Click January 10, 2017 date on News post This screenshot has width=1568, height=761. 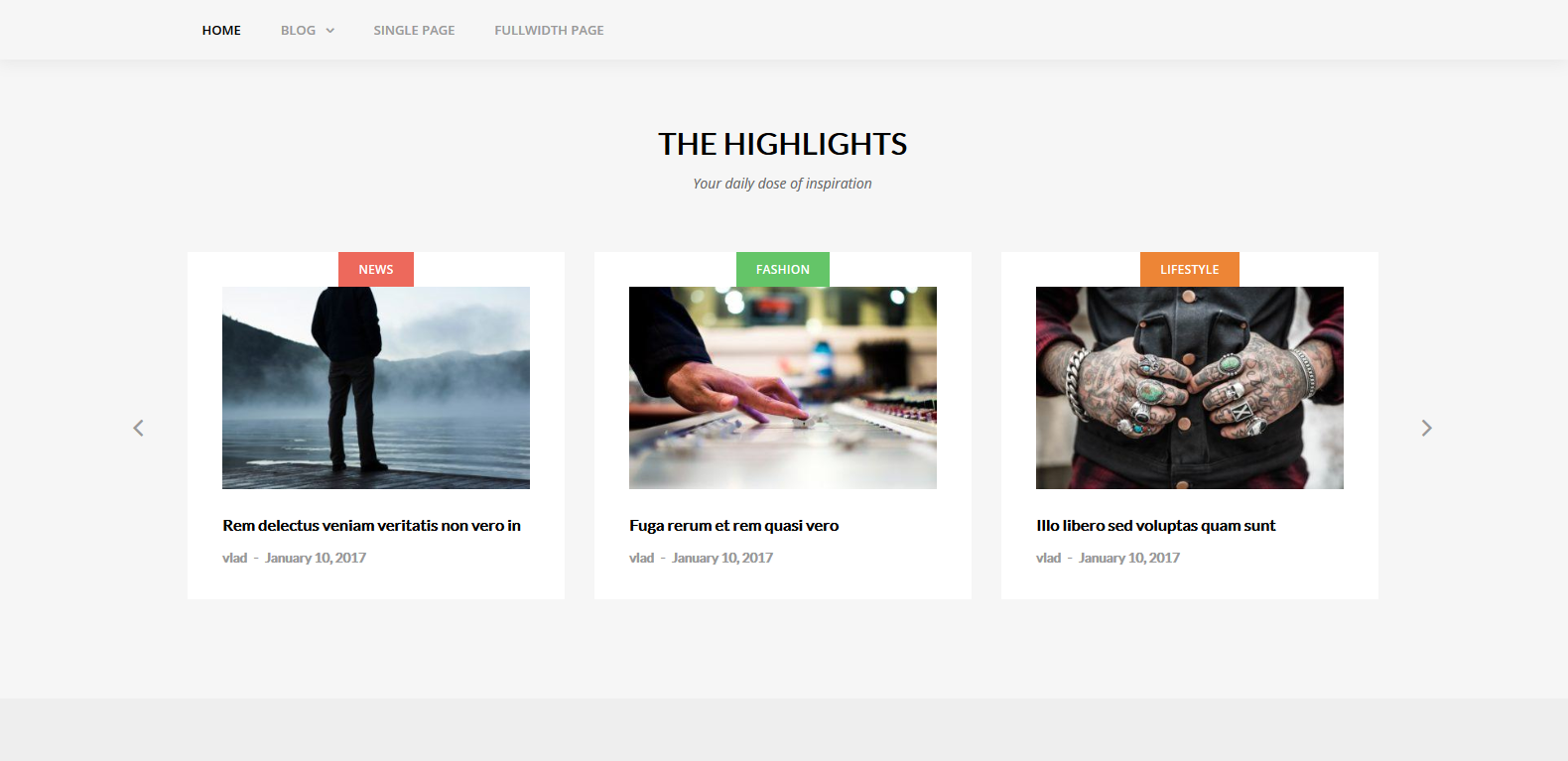(316, 558)
